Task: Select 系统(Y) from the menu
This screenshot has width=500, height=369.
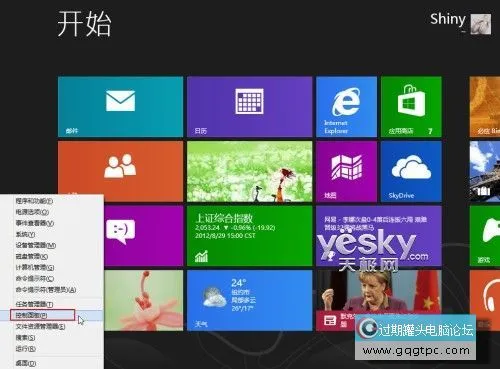Action: [x=25, y=234]
